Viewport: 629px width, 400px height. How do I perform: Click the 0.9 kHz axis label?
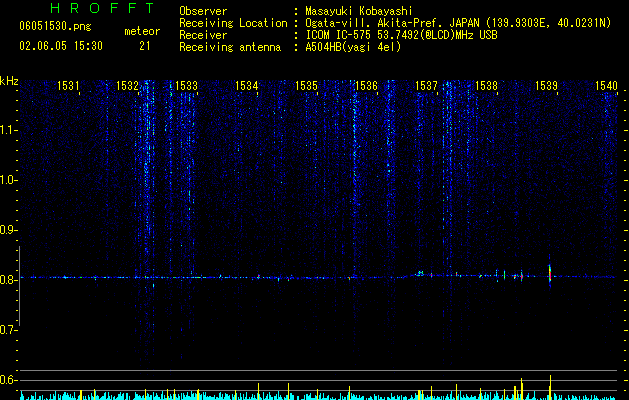coord(8,230)
